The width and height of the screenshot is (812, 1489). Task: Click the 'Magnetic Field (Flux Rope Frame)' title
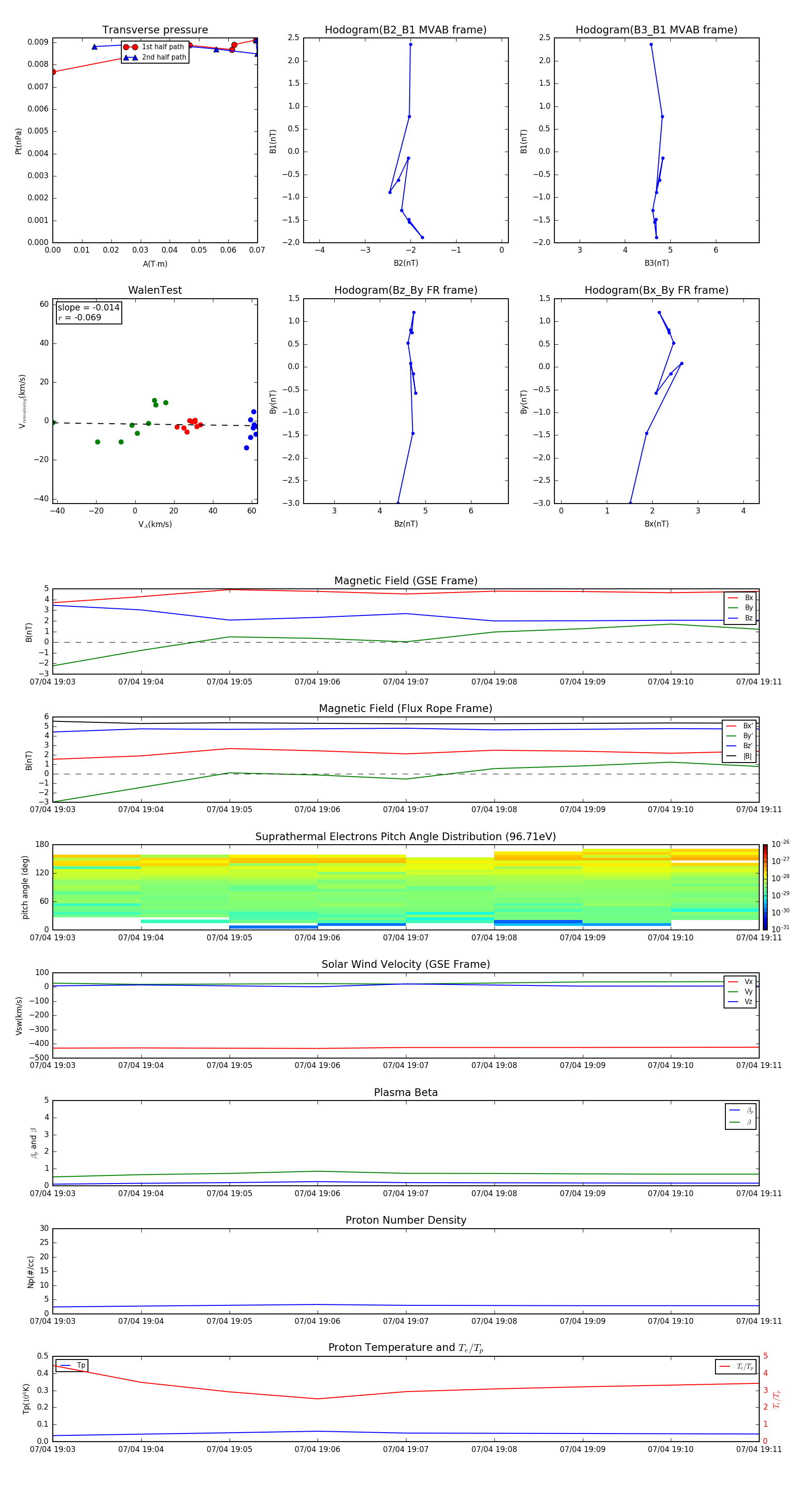tap(406, 709)
